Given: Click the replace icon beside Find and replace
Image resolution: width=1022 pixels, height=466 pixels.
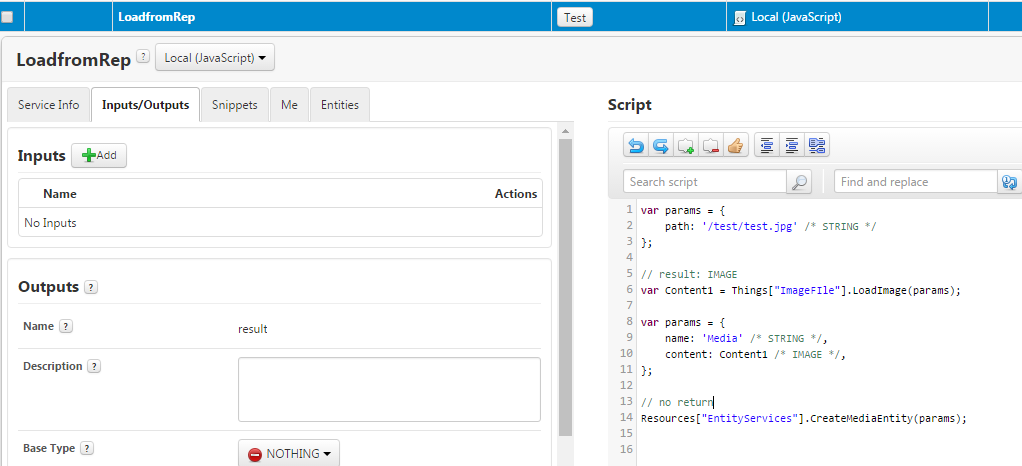Looking at the screenshot, I should tap(1009, 182).
